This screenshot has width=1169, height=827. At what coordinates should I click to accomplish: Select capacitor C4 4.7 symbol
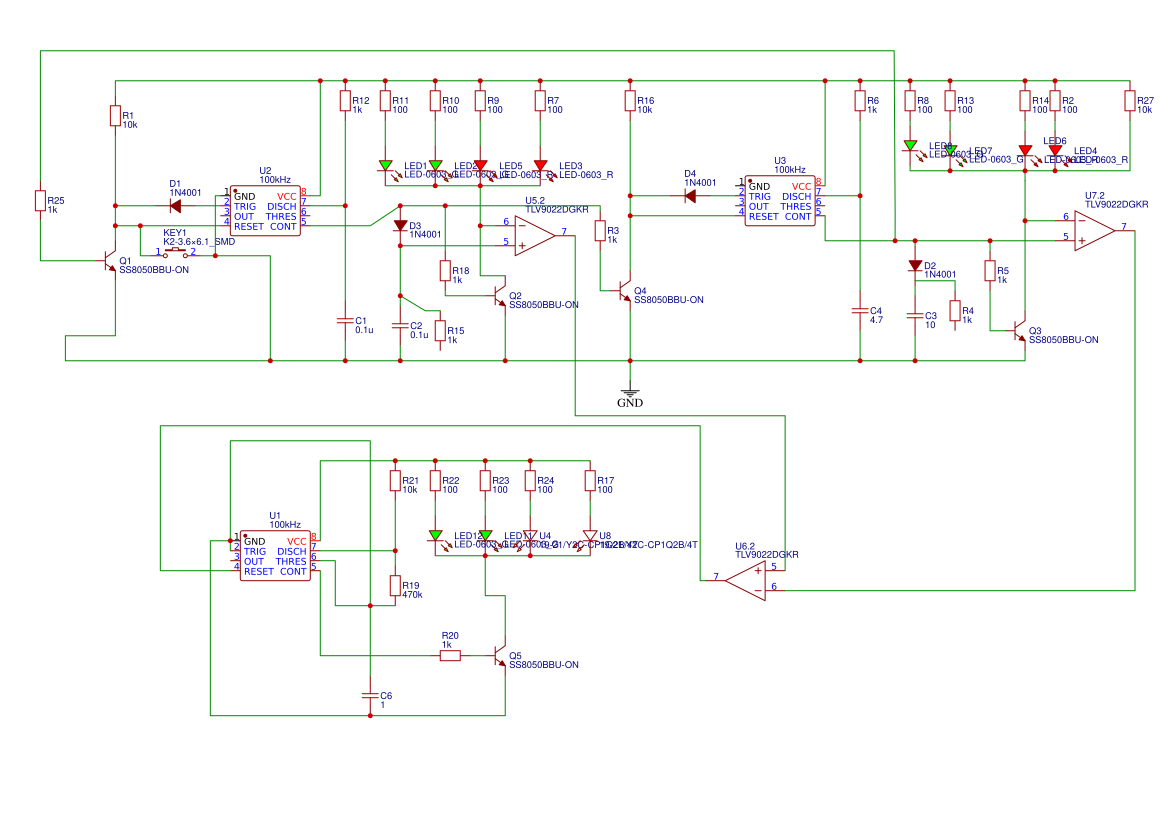(x=860, y=311)
